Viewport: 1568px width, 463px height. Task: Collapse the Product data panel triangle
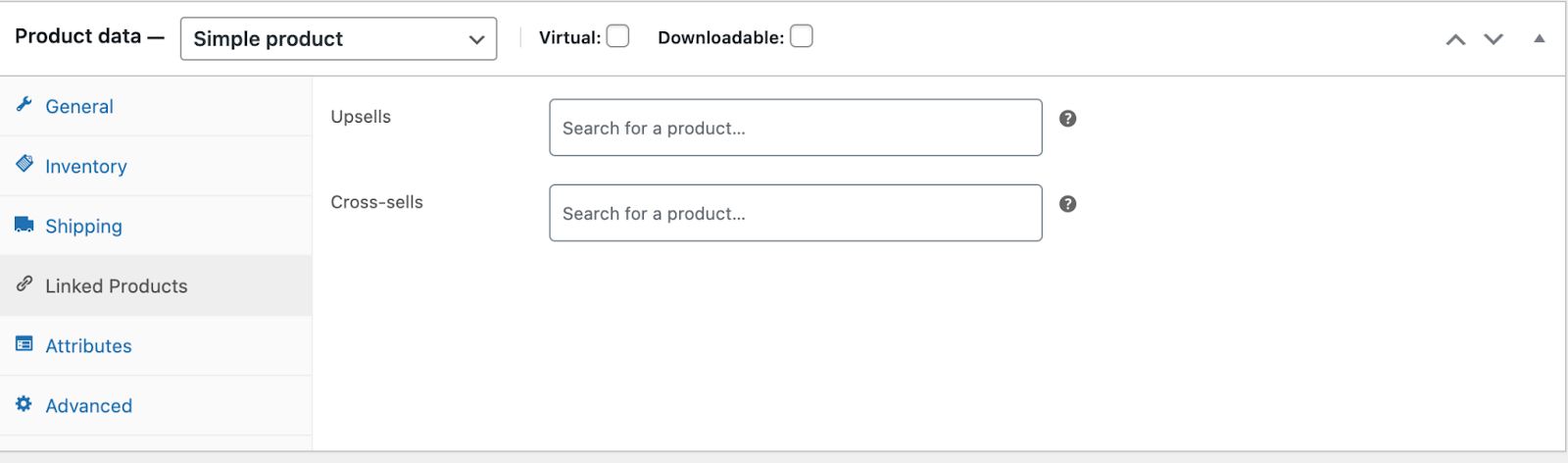pyautogui.click(x=1540, y=38)
